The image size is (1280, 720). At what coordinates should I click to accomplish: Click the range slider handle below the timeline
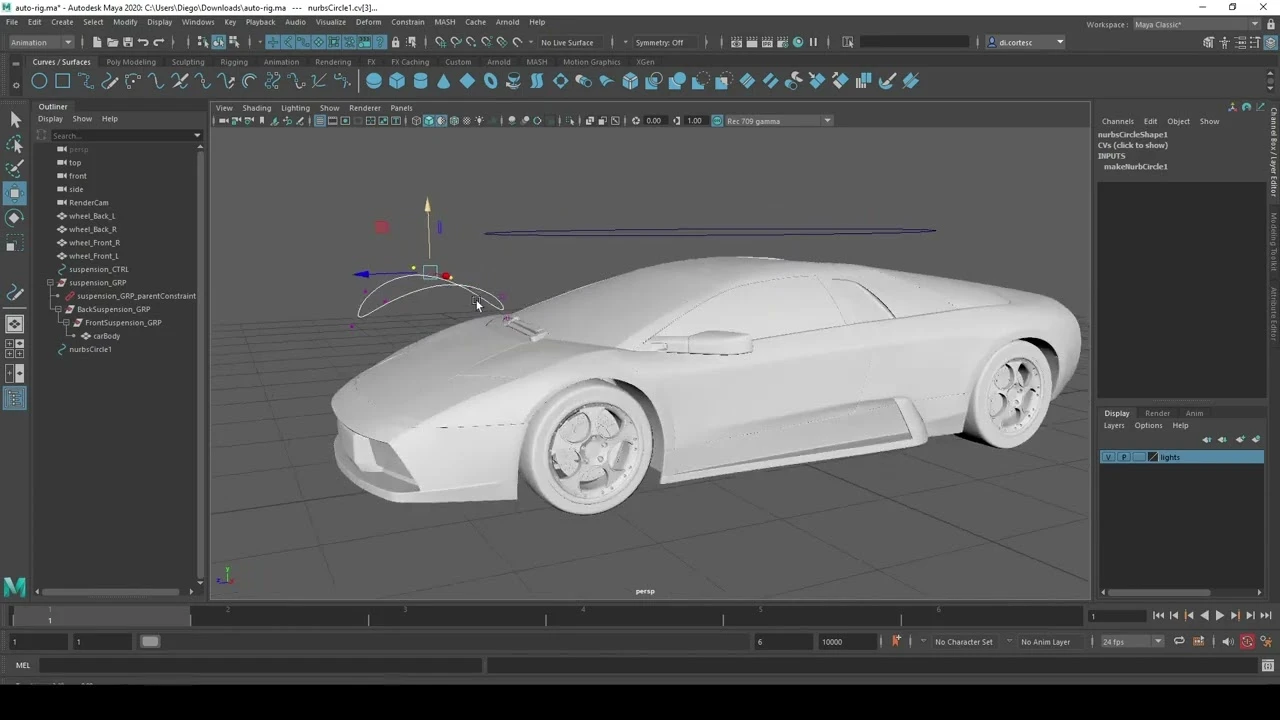pos(149,641)
